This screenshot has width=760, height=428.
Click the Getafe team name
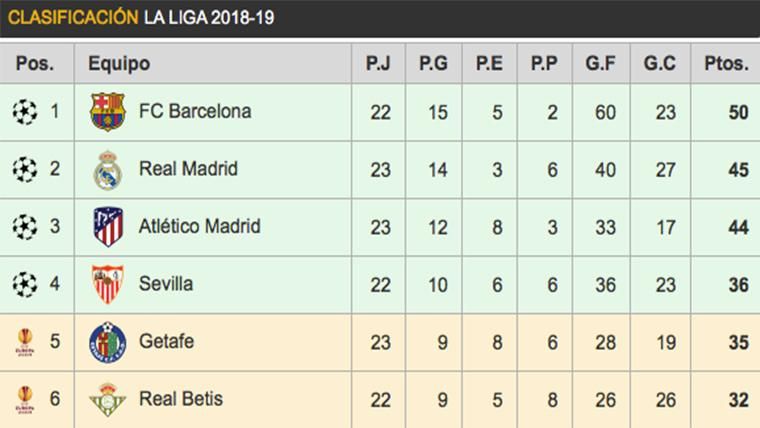[x=167, y=341]
